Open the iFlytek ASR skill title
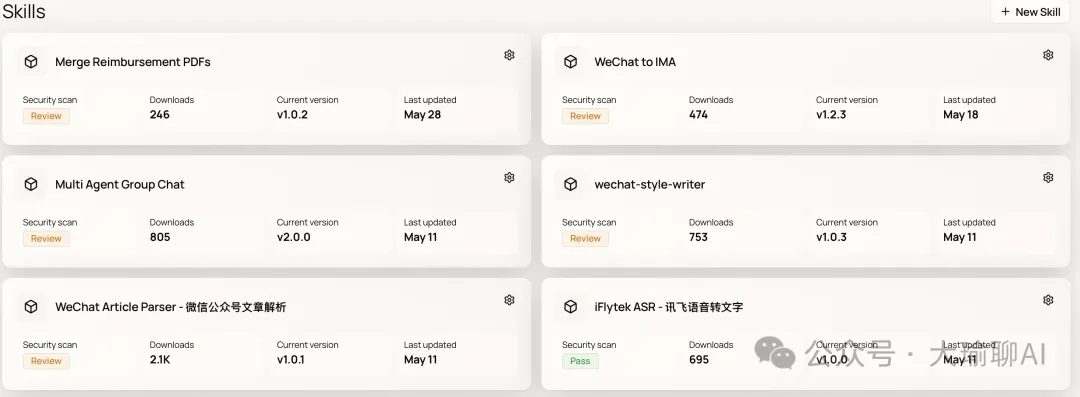Viewport: 1080px width, 397px height. pyautogui.click(x=669, y=307)
